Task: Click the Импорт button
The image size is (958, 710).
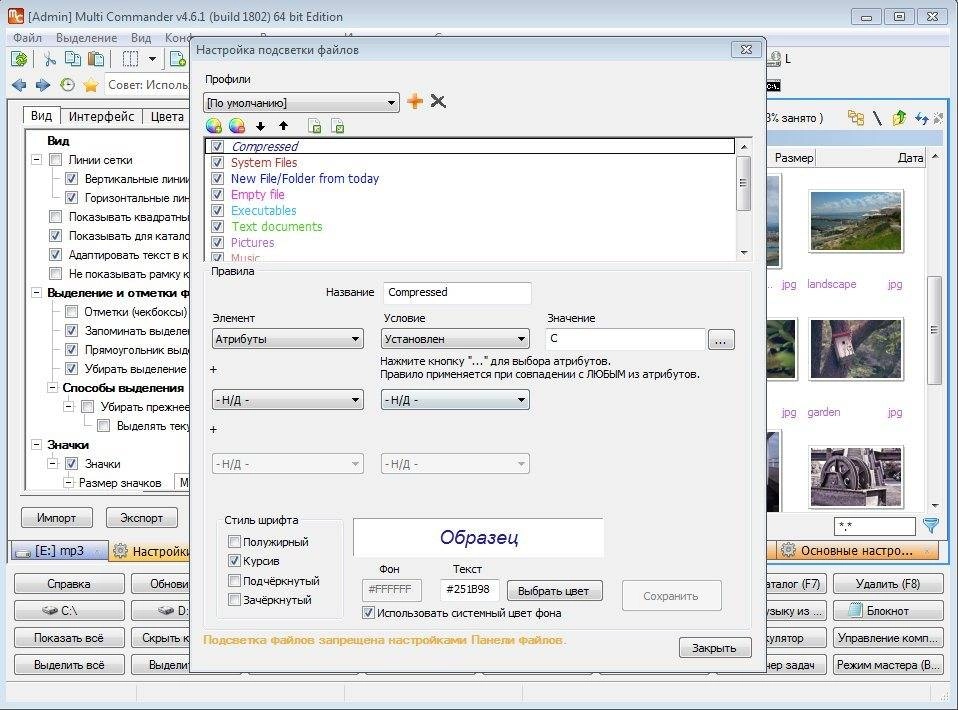Action: click(56, 518)
